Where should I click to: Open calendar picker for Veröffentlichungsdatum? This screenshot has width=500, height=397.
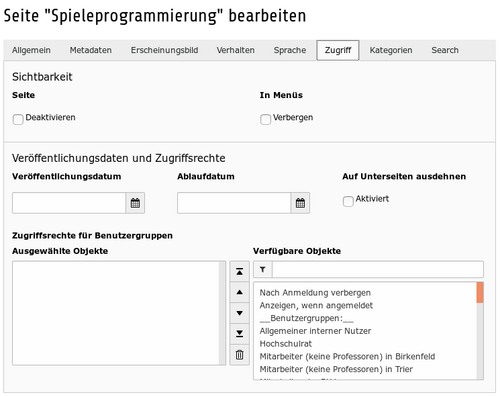(x=135, y=203)
